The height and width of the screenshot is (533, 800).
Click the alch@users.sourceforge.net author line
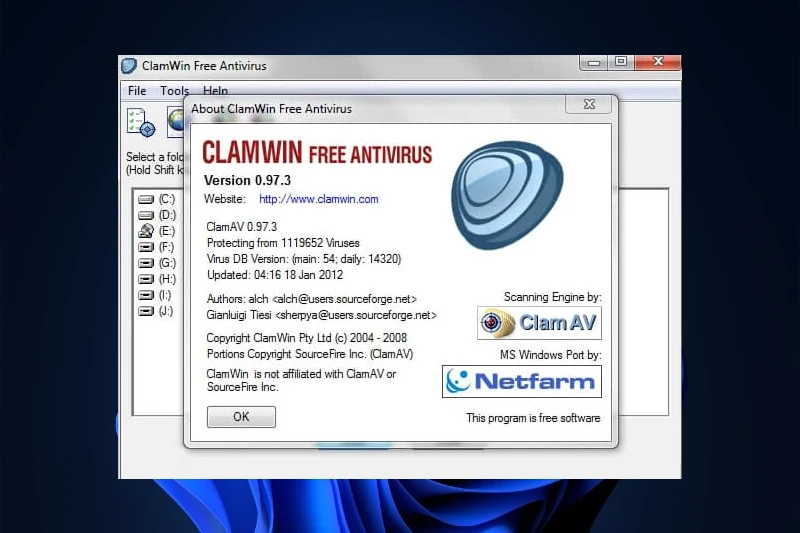coord(312,299)
